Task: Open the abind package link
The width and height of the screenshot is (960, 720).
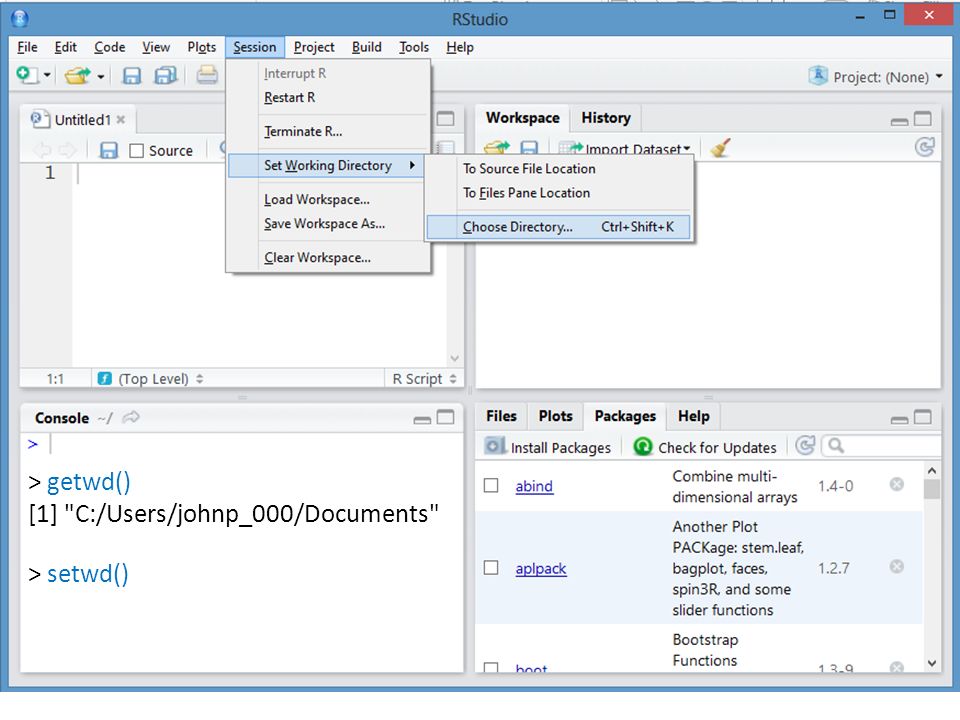Action: coord(534,486)
